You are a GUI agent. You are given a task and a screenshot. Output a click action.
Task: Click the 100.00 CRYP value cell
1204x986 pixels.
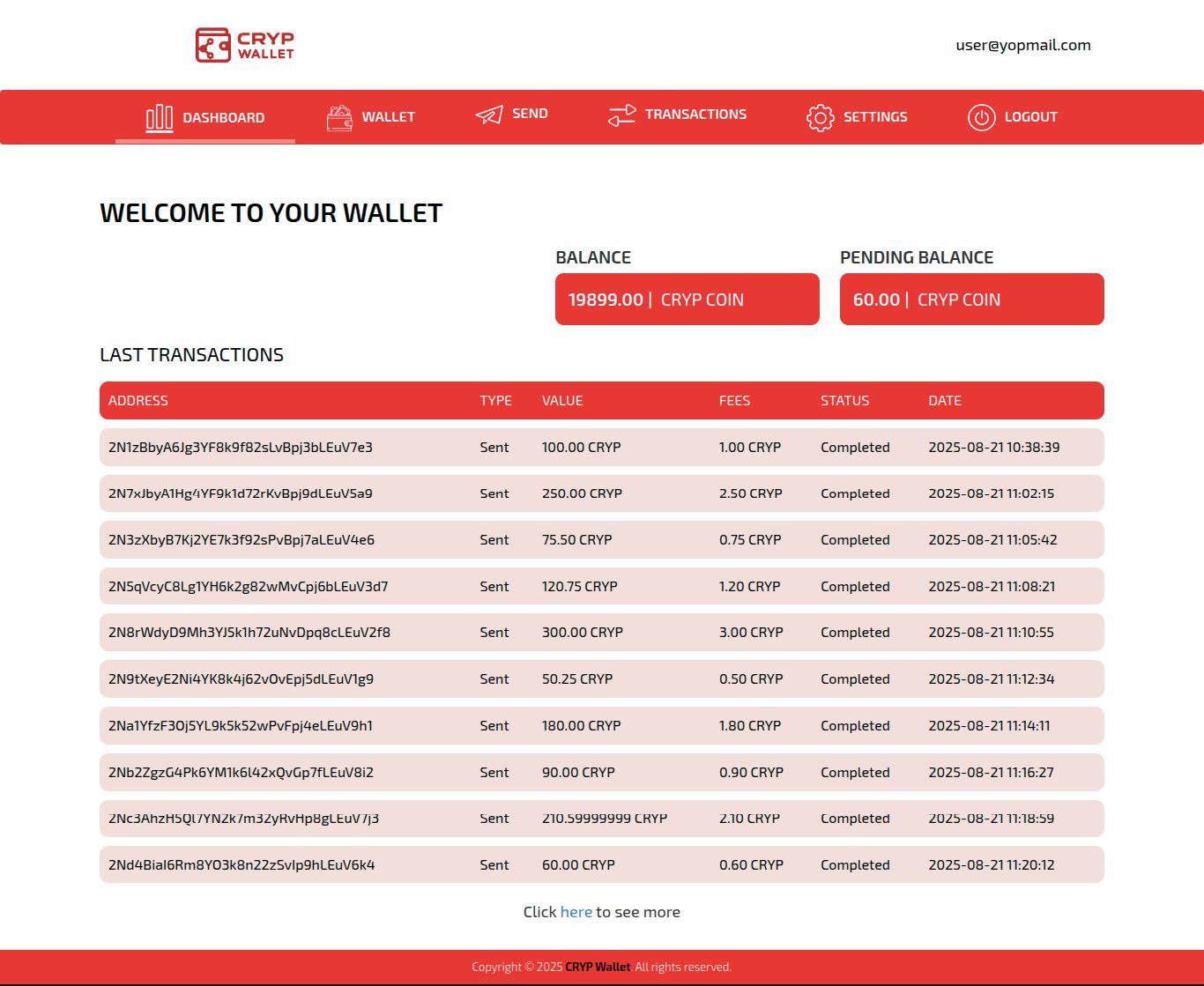pyautogui.click(x=582, y=448)
